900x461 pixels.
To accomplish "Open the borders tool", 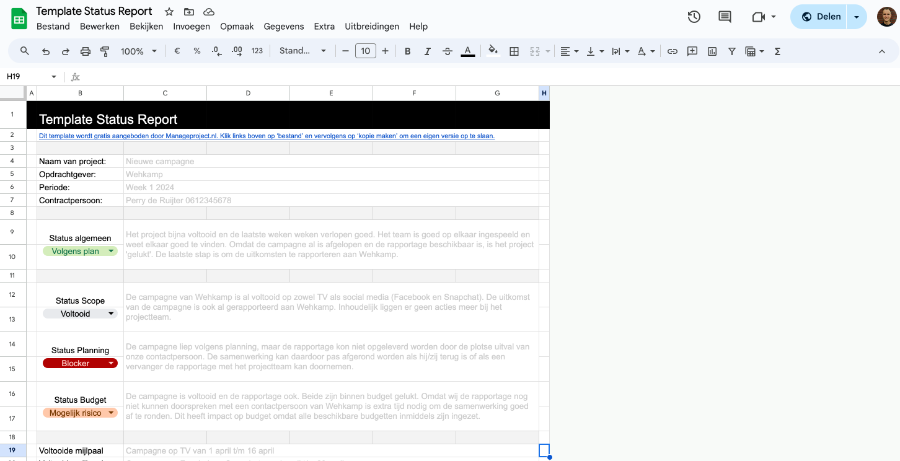I will (514, 51).
